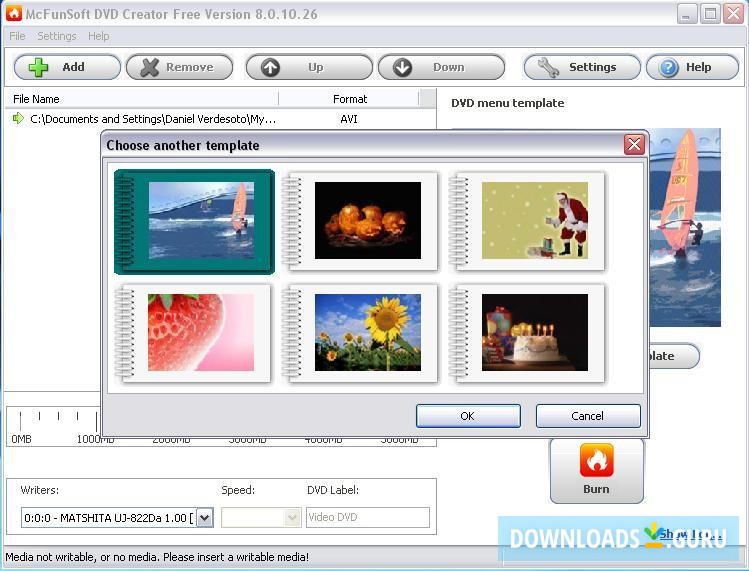This screenshot has width=749, height=571.
Task: Open the File menu
Action: click(x=17, y=36)
